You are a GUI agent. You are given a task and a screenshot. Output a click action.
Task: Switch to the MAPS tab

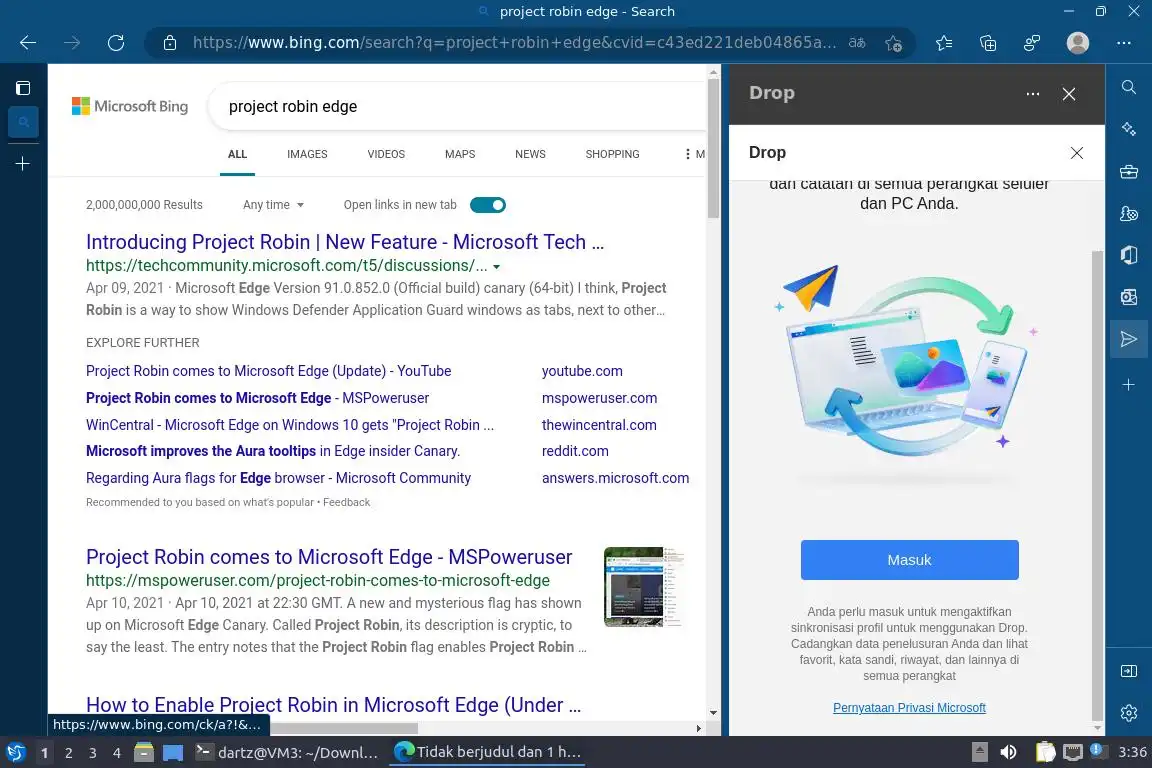pyautogui.click(x=460, y=154)
